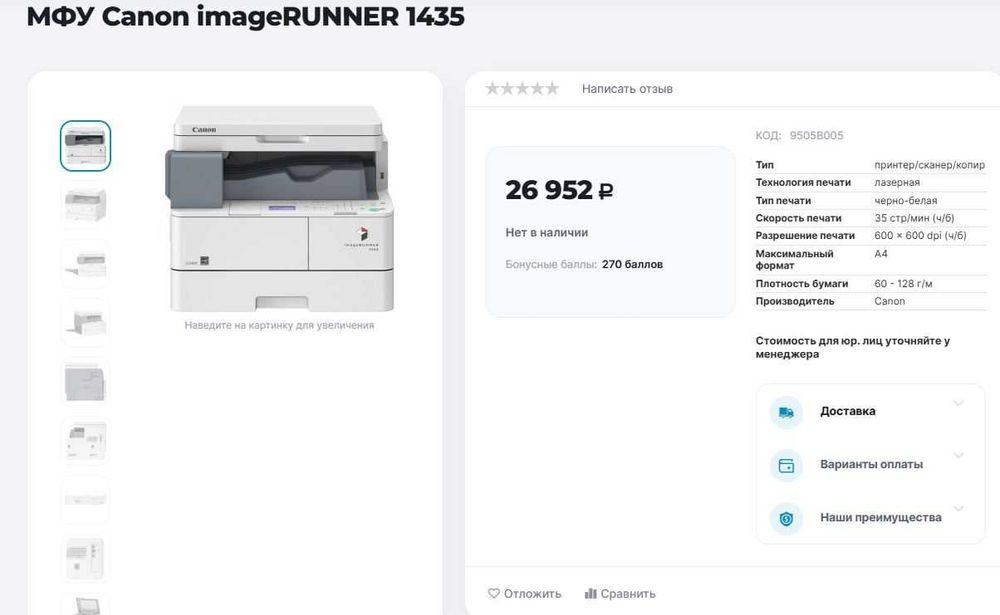Select the first highlighted printer thumbnail
The width and height of the screenshot is (1000, 615).
[85, 146]
